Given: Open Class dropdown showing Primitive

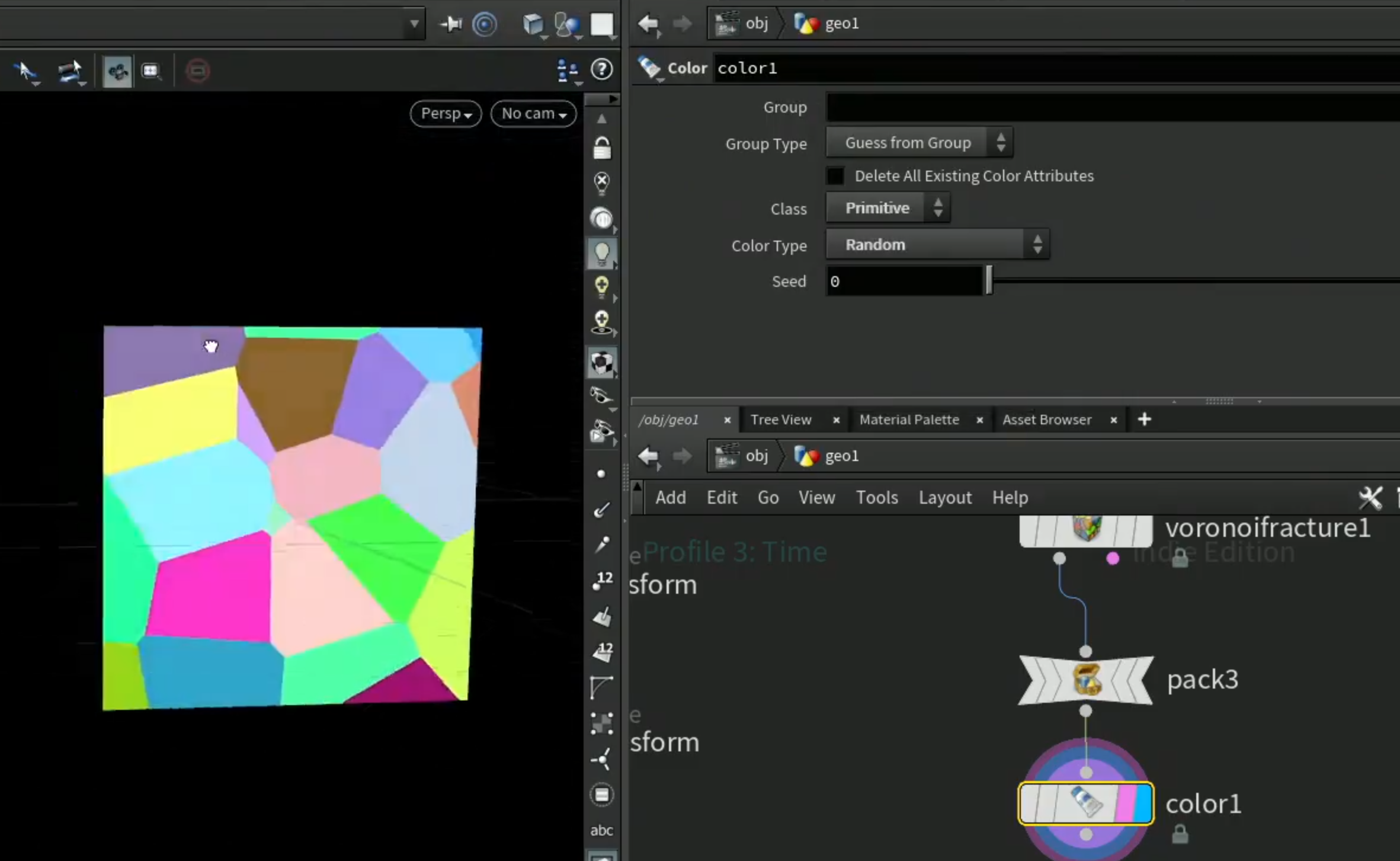Looking at the screenshot, I should click(888, 208).
